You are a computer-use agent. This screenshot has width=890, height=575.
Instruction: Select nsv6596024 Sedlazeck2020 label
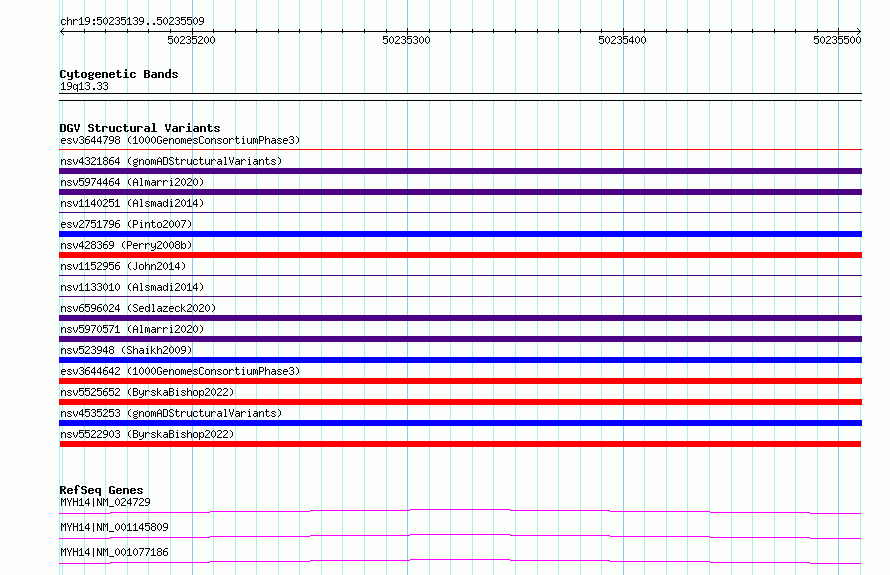[x=138, y=308]
